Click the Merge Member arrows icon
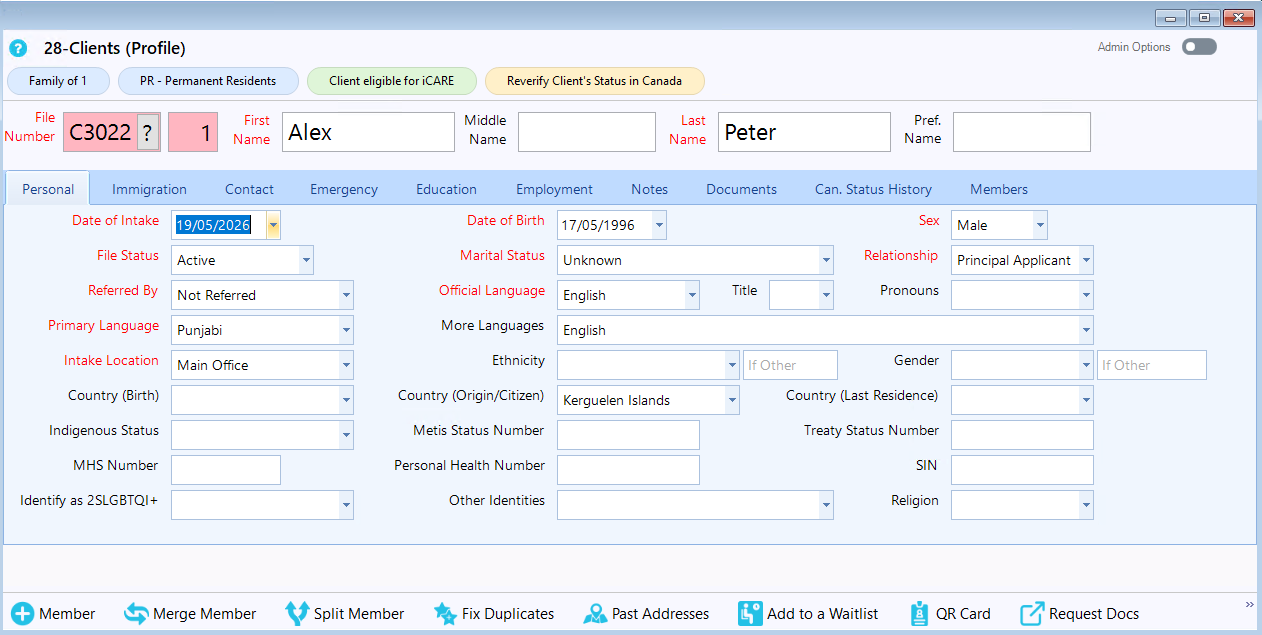 (136, 614)
